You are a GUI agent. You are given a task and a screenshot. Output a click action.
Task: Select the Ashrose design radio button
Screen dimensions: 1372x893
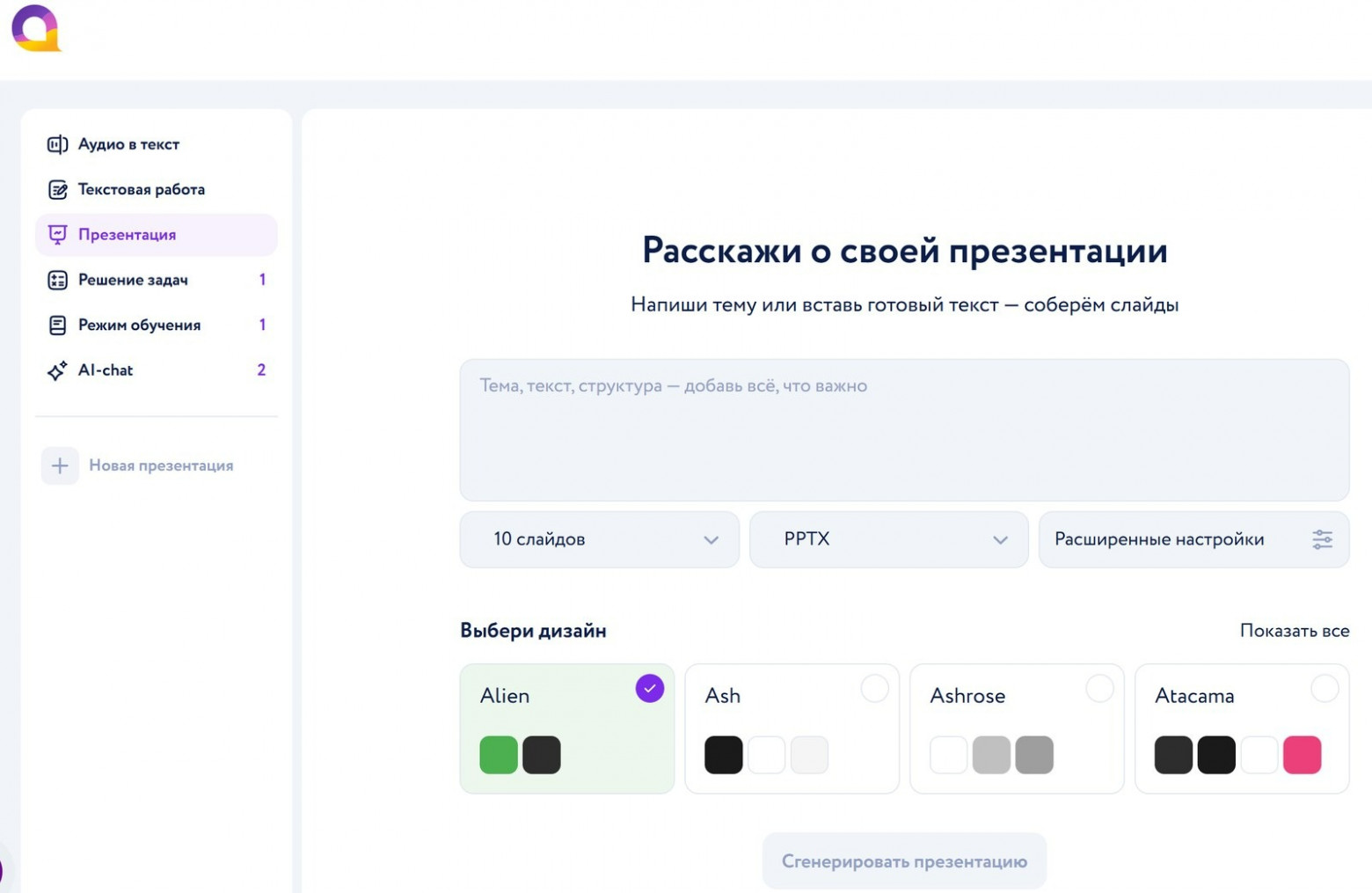(x=1099, y=688)
